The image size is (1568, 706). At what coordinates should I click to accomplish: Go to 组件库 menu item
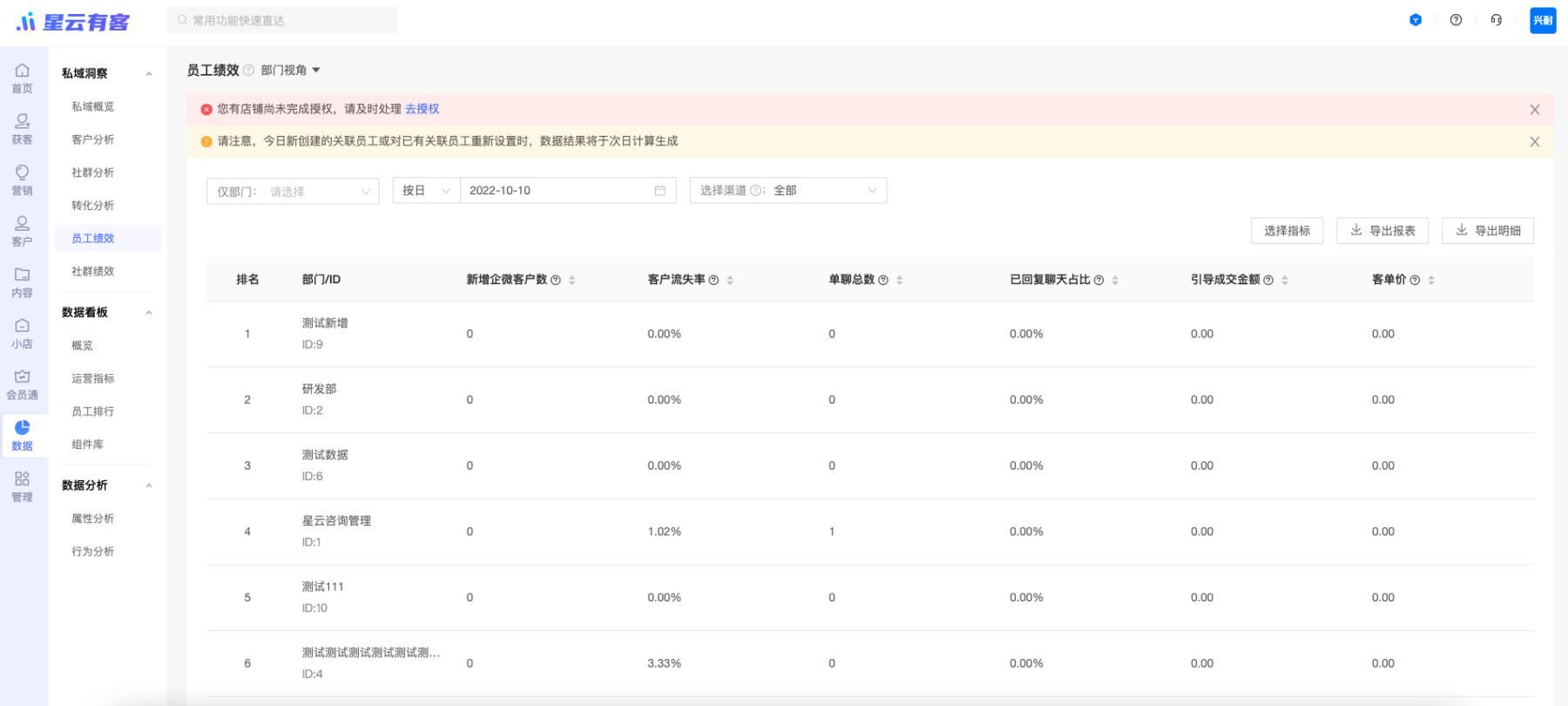pyautogui.click(x=88, y=445)
